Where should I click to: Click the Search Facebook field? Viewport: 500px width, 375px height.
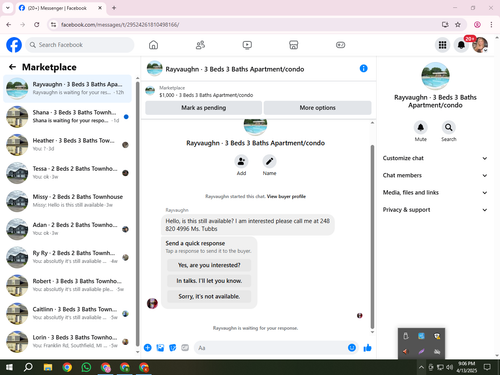80,45
